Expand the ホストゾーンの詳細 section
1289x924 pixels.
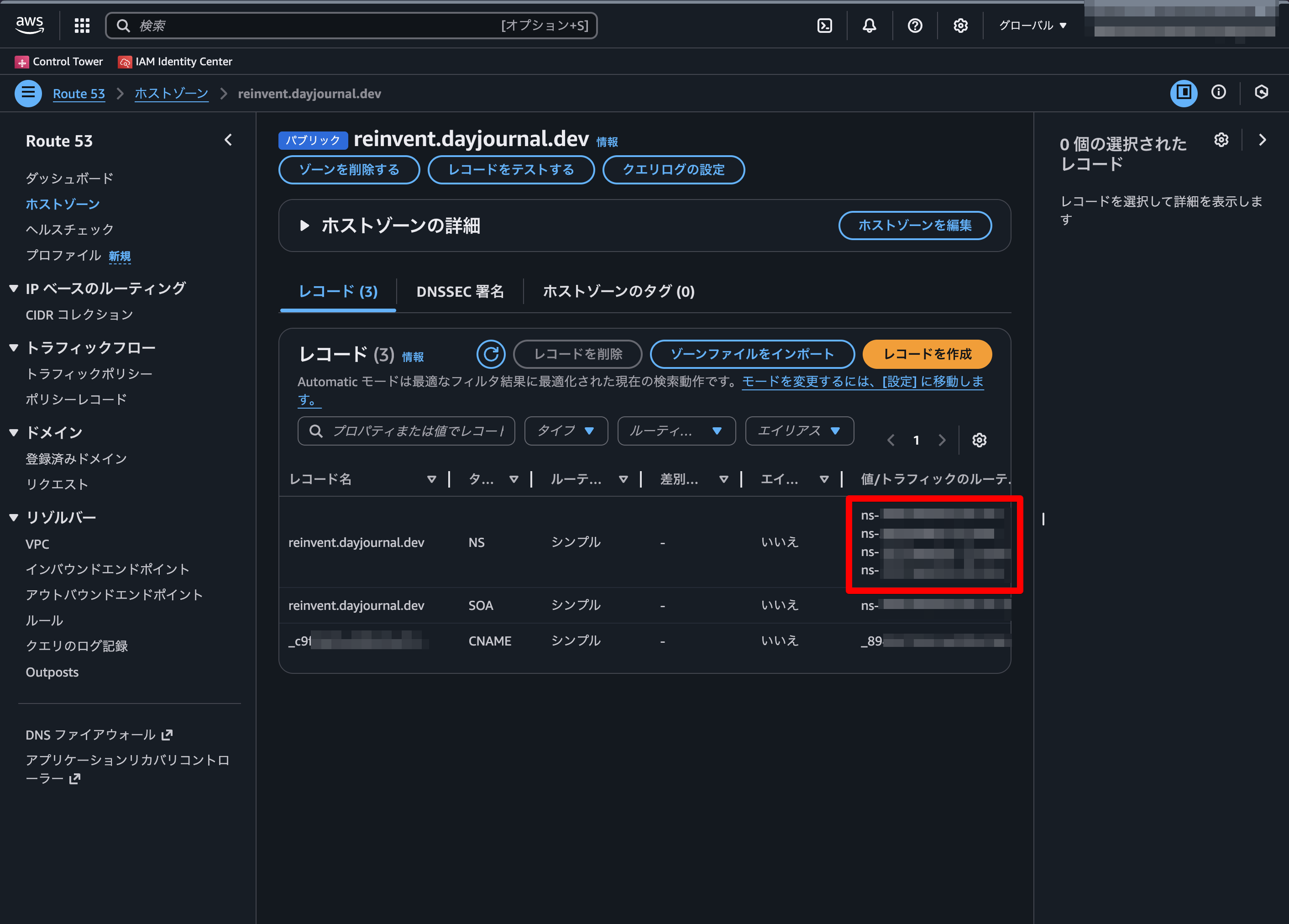click(x=304, y=226)
